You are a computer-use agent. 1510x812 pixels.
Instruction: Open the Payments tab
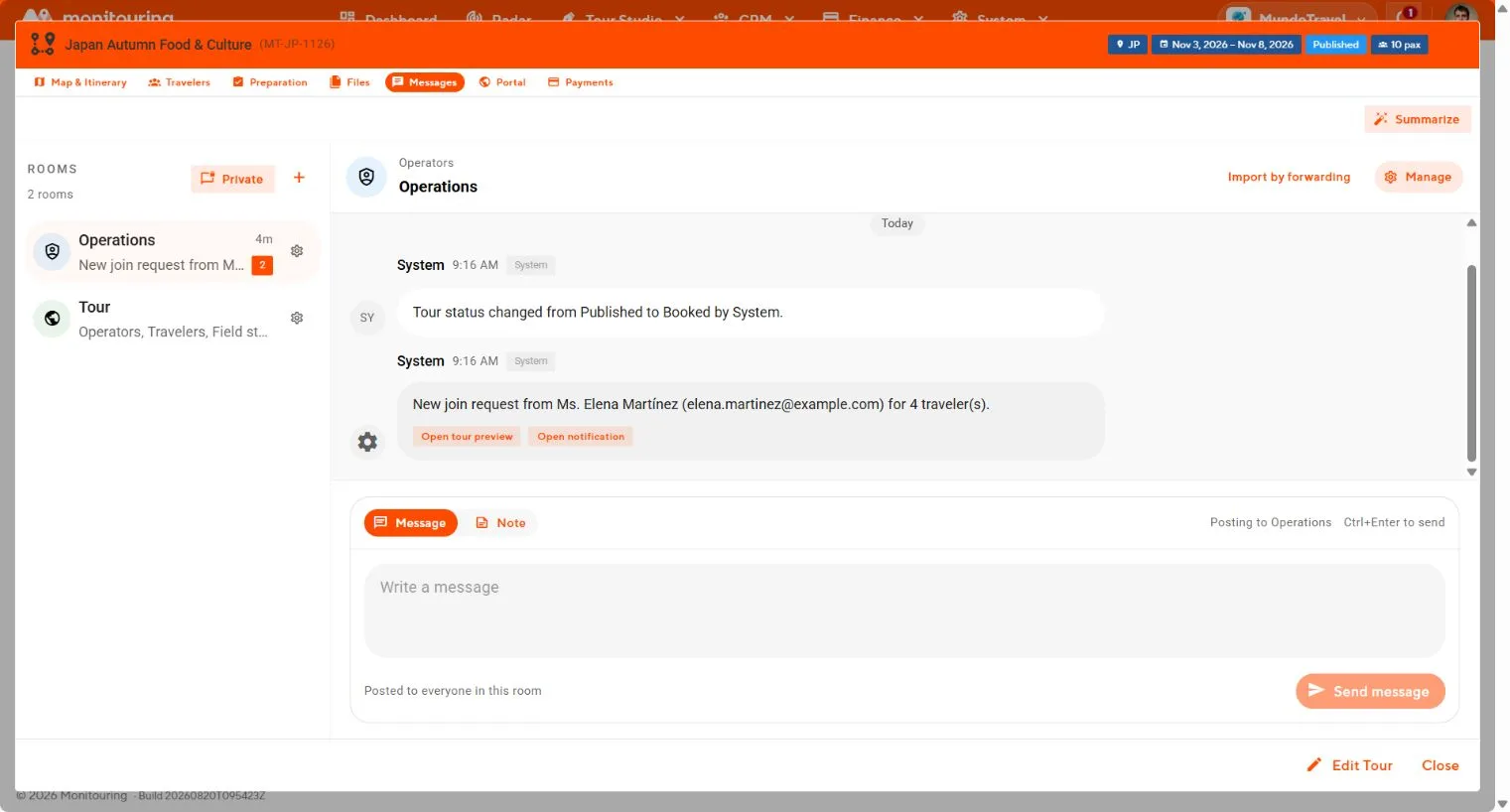pos(580,82)
